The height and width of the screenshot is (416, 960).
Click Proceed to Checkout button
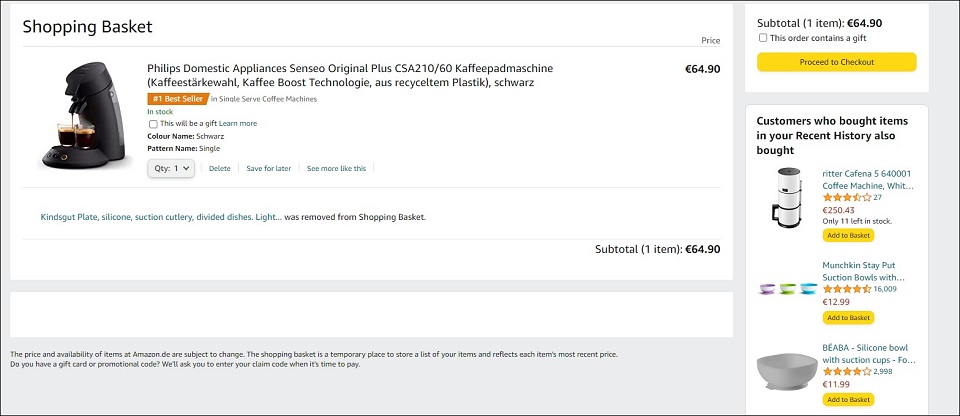pyautogui.click(x=836, y=62)
